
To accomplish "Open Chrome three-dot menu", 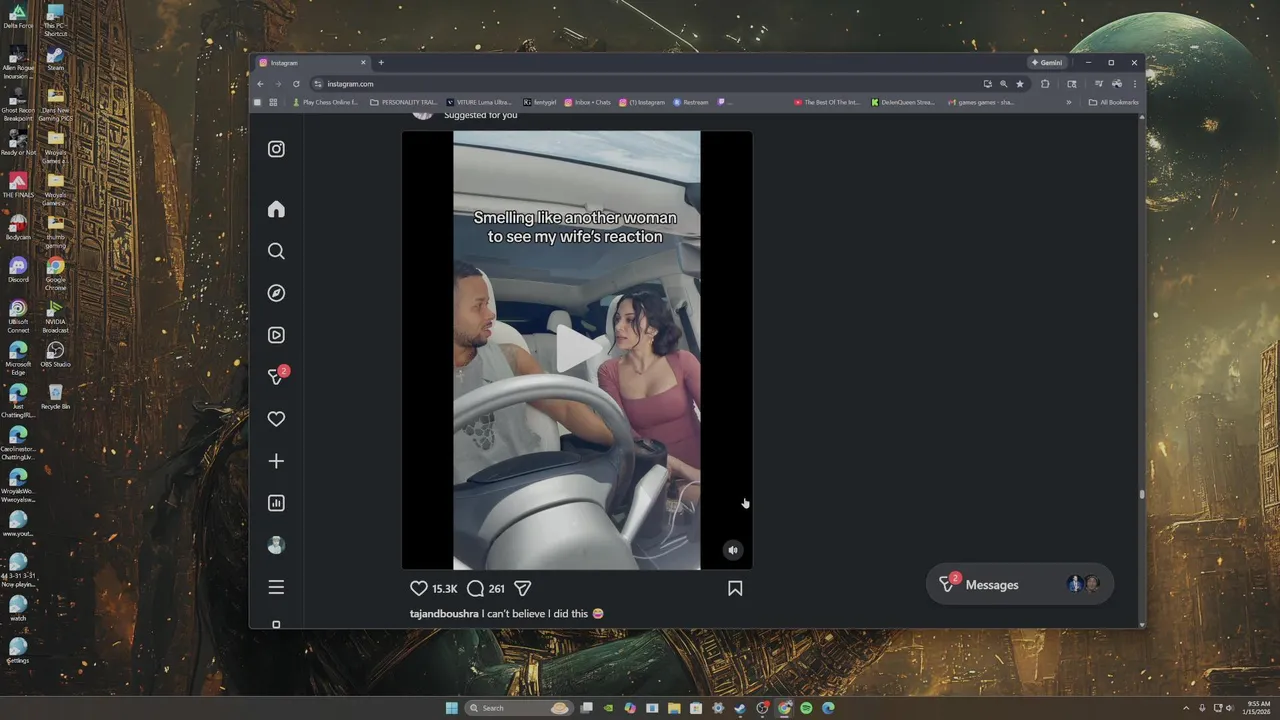I will (x=1135, y=84).
